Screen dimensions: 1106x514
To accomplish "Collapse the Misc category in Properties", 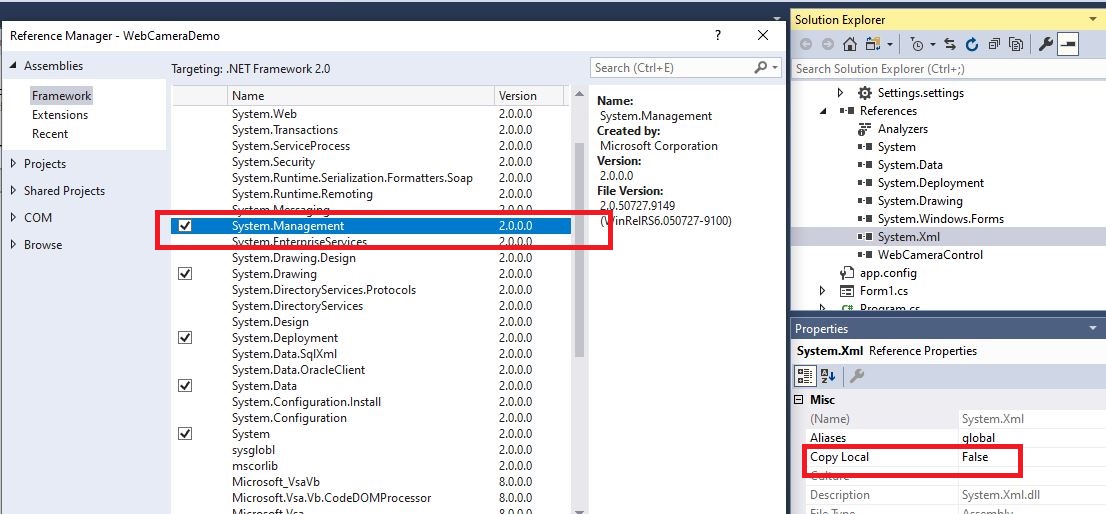I will click(798, 400).
